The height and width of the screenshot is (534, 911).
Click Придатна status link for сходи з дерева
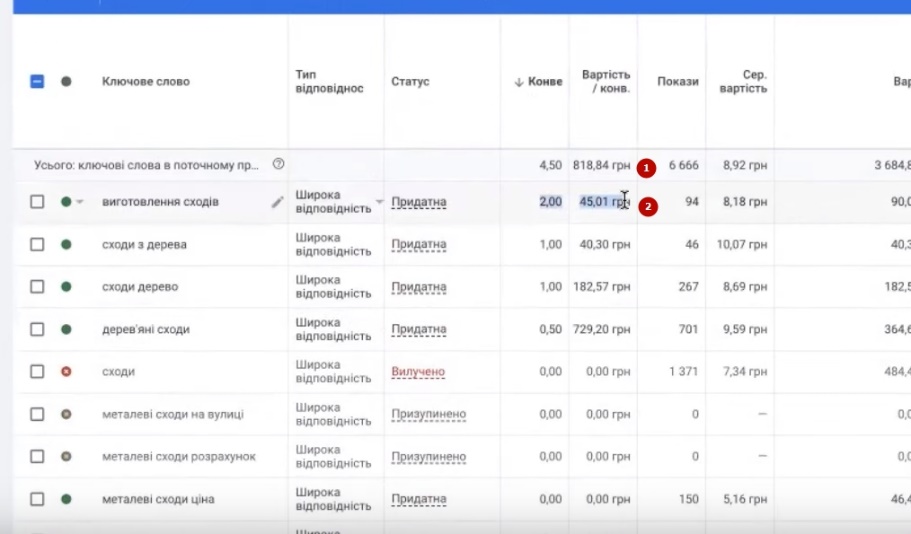(418, 244)
